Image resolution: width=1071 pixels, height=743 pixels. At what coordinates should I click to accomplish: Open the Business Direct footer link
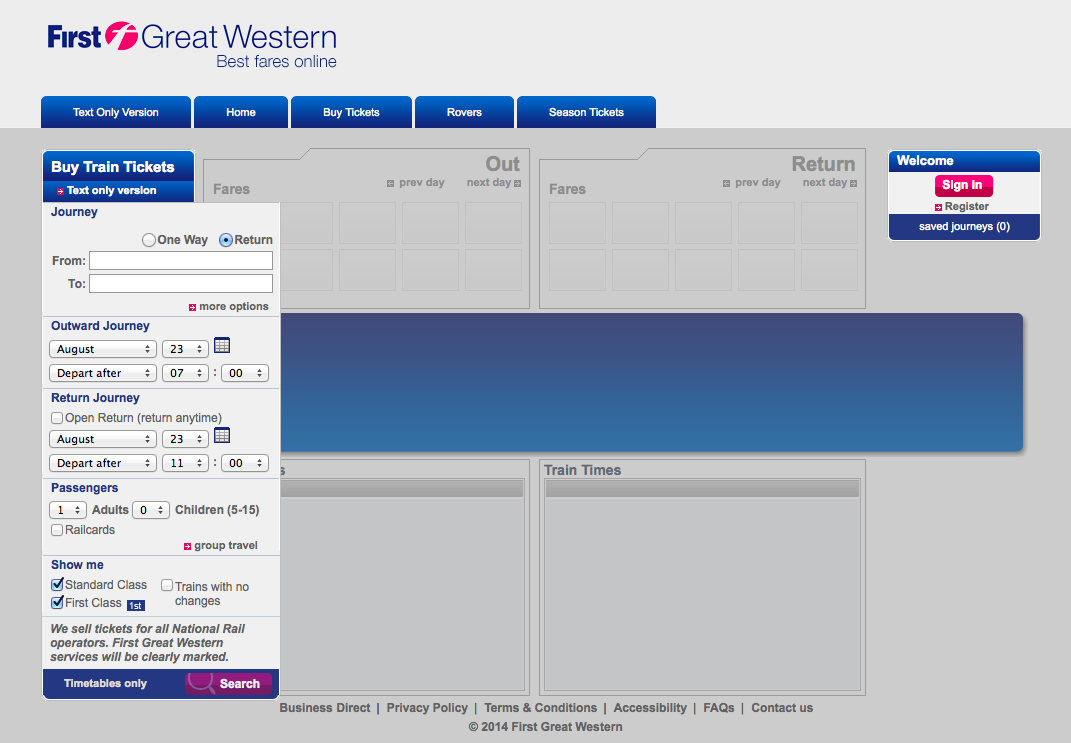(x=324, y=708)
